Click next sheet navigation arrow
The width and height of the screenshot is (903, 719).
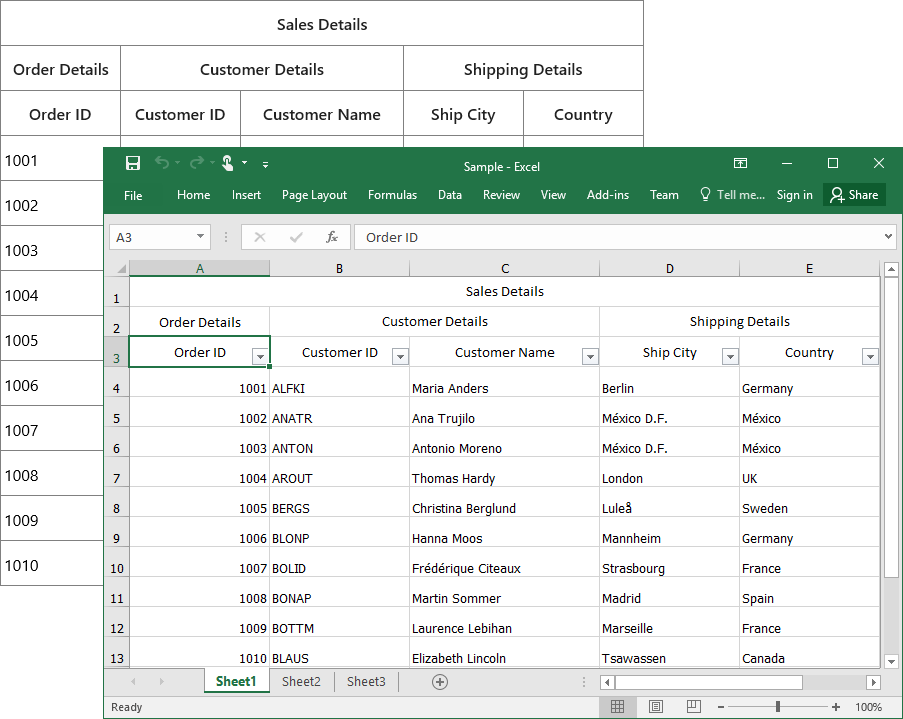click(162, 682)
